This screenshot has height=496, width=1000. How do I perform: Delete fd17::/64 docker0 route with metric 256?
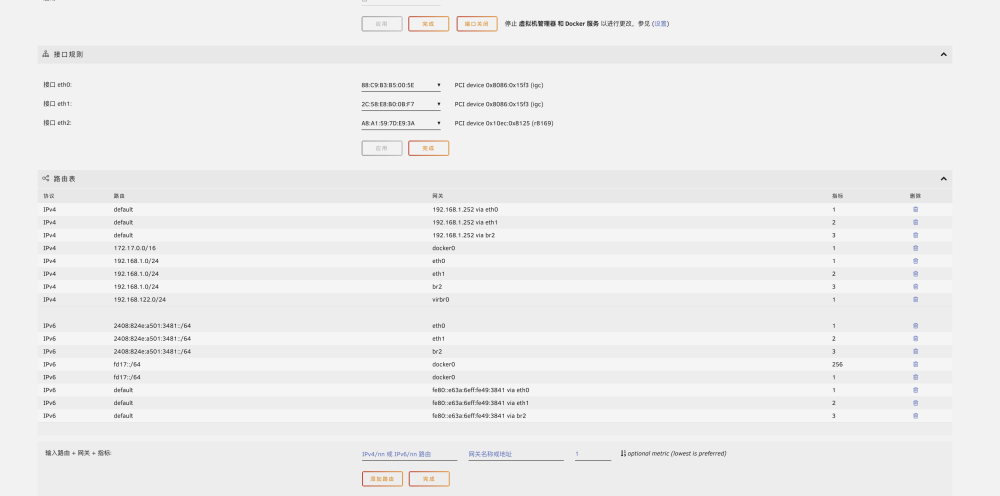click(915, 364)
